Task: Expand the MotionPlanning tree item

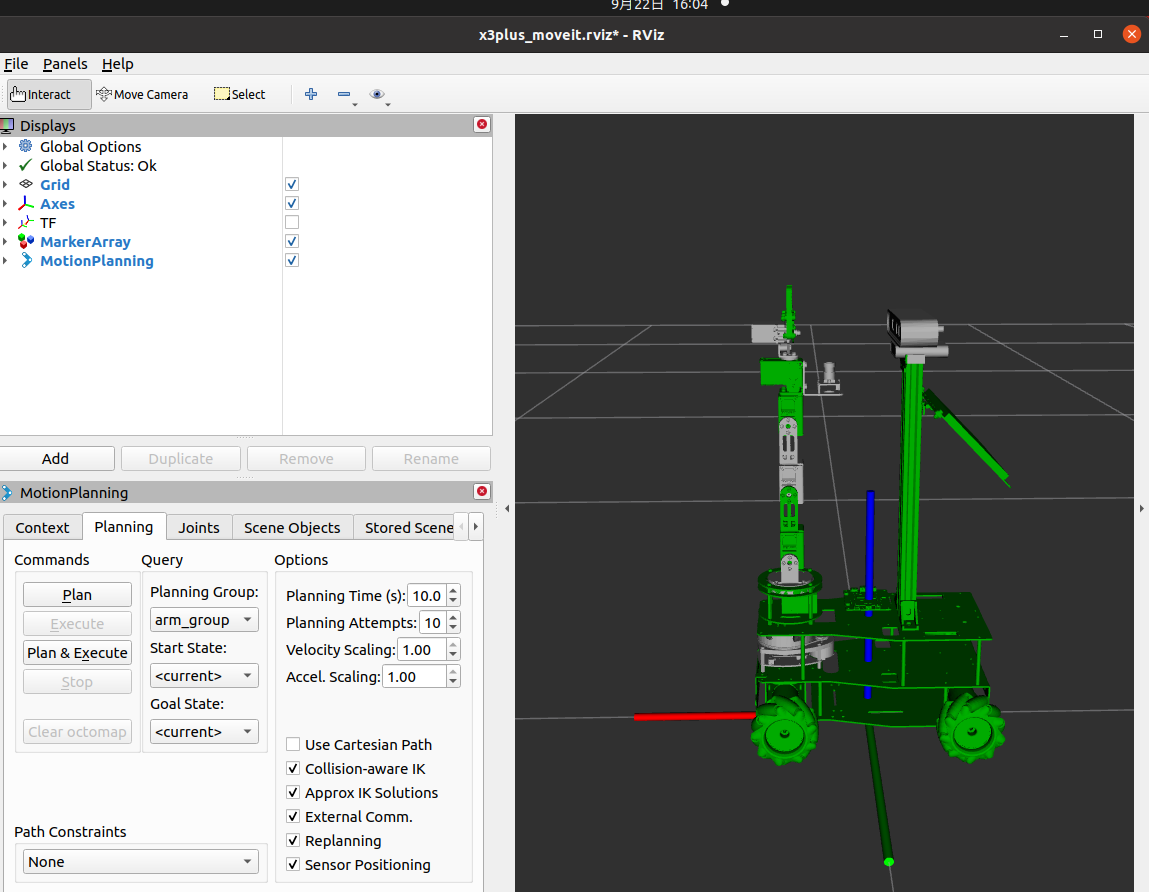Action: [5, 261]
